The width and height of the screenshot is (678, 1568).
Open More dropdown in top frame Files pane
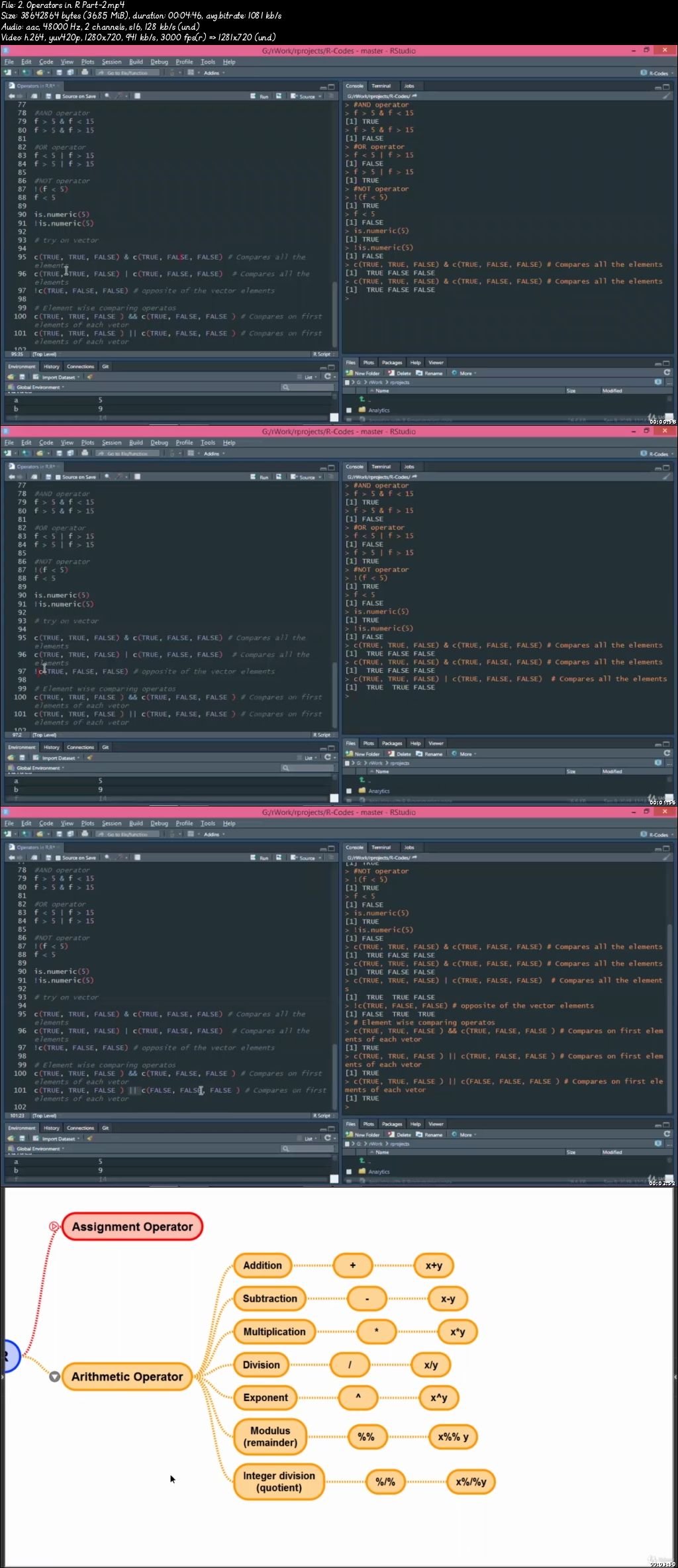click(x=464, y=373)
